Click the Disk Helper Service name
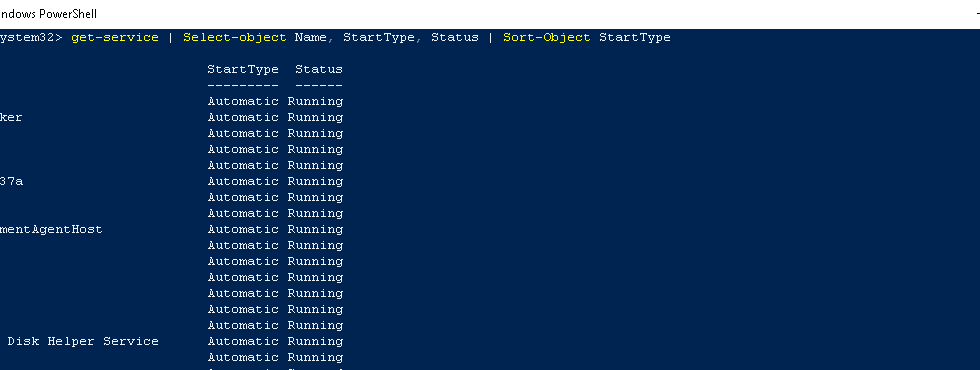The height and width of the screenshot is (370, 980). pyautogui.click(x=82, y=341)
